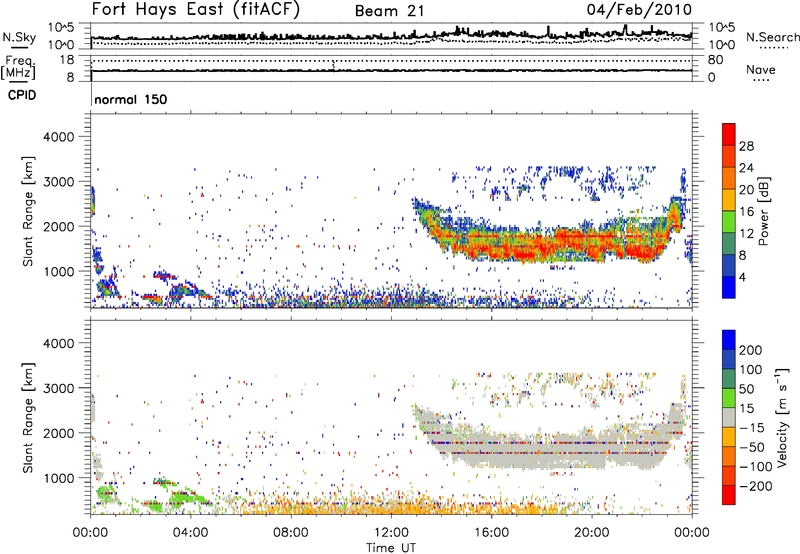Image resolution: width=800 pixels, height=554 pixels.
Task: Click the "-100" label on the velocity colorbar
Action: coord(756,467)
